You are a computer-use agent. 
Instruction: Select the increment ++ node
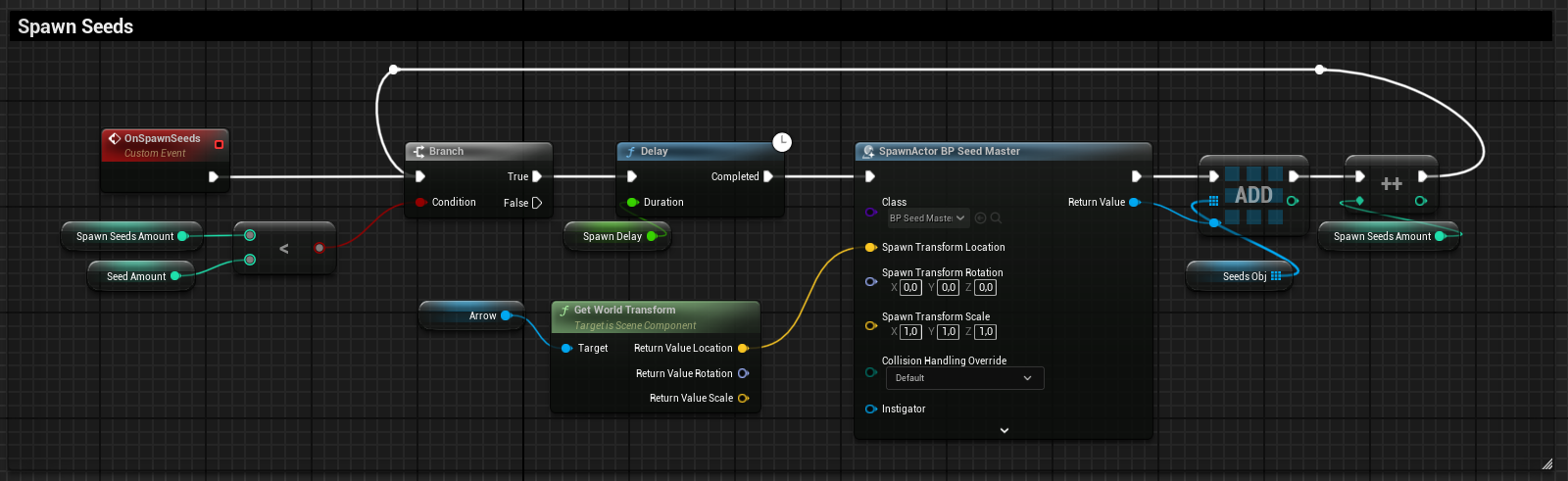(1391, 184)
